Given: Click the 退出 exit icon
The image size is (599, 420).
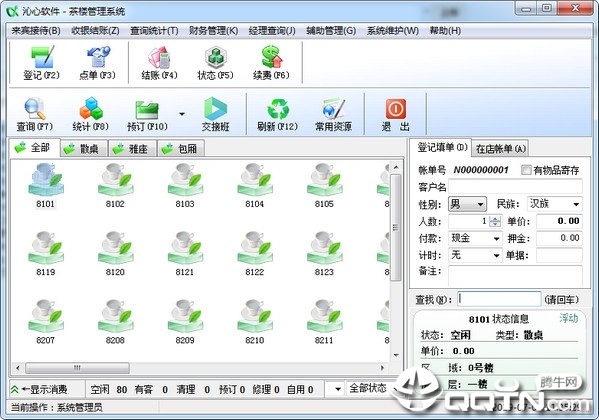Looking at the screenshot, I should (396, 114).
